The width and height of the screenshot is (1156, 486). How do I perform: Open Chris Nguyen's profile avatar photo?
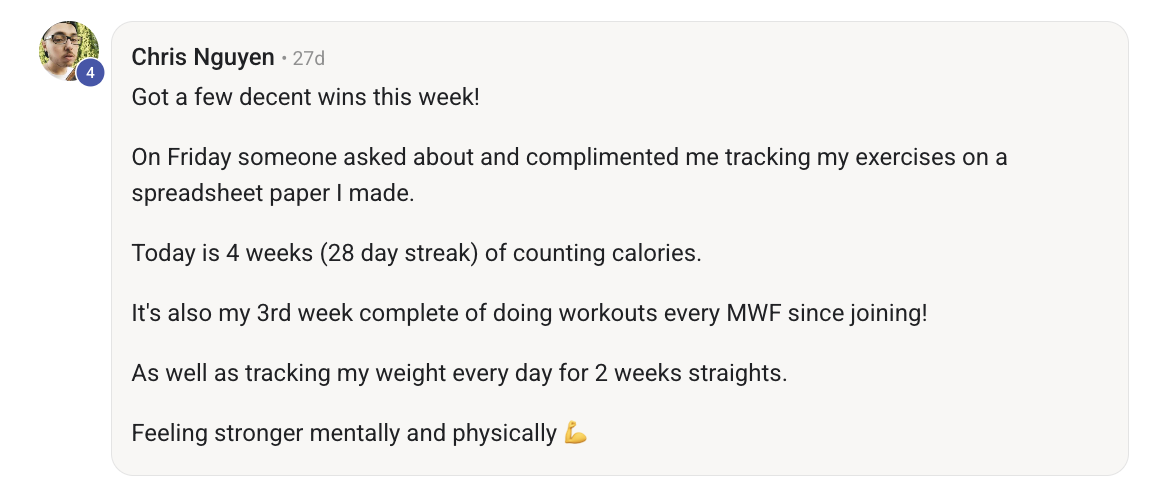pos(66,48)
